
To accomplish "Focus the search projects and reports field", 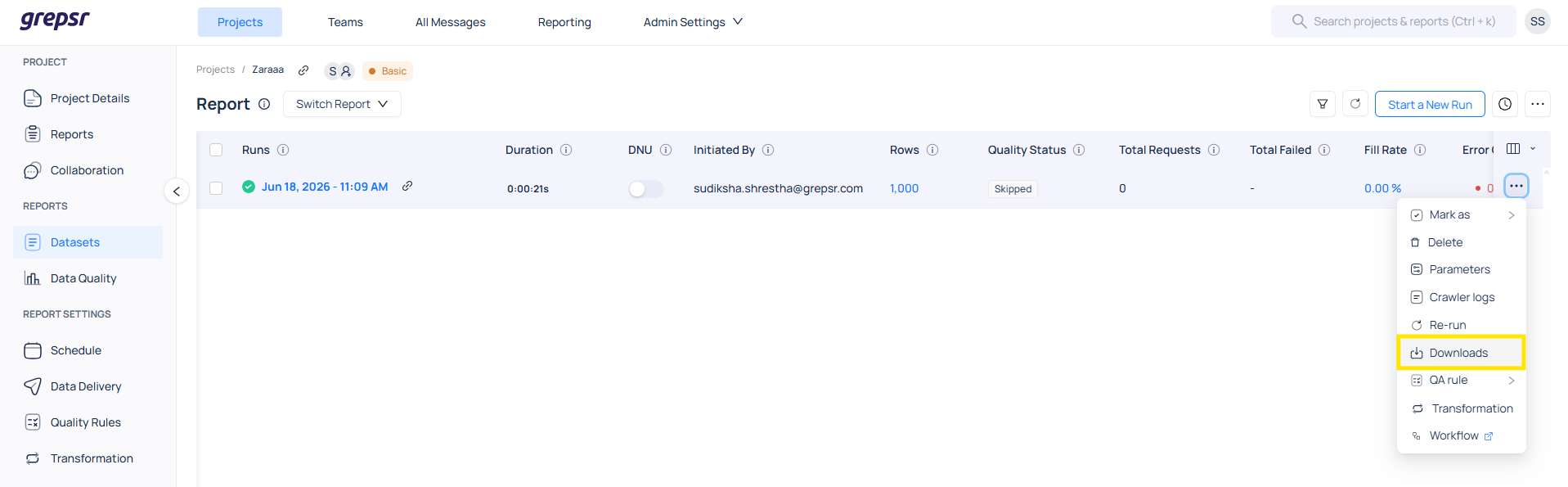I will 1394,21.
